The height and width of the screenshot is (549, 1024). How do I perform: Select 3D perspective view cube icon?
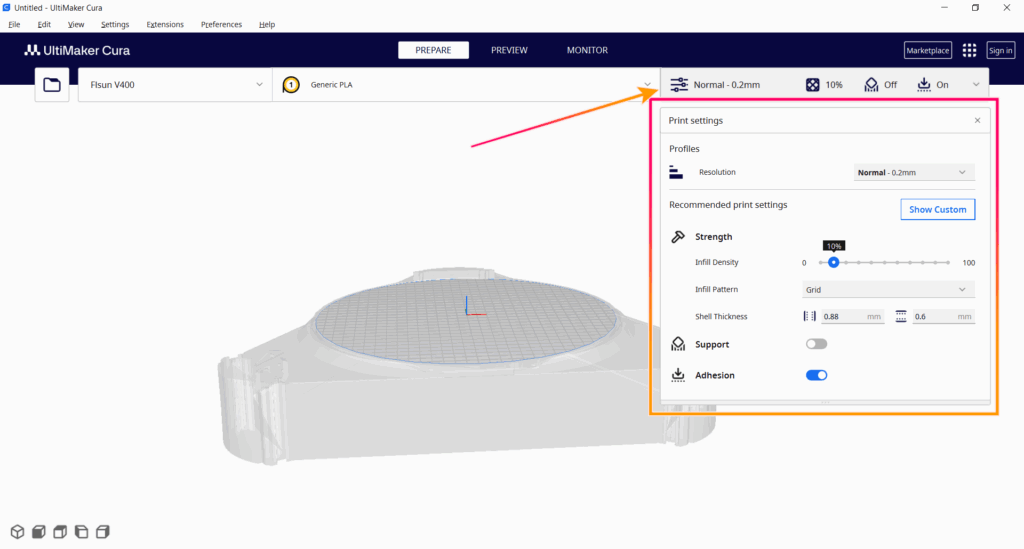click(x=18, y=532)
